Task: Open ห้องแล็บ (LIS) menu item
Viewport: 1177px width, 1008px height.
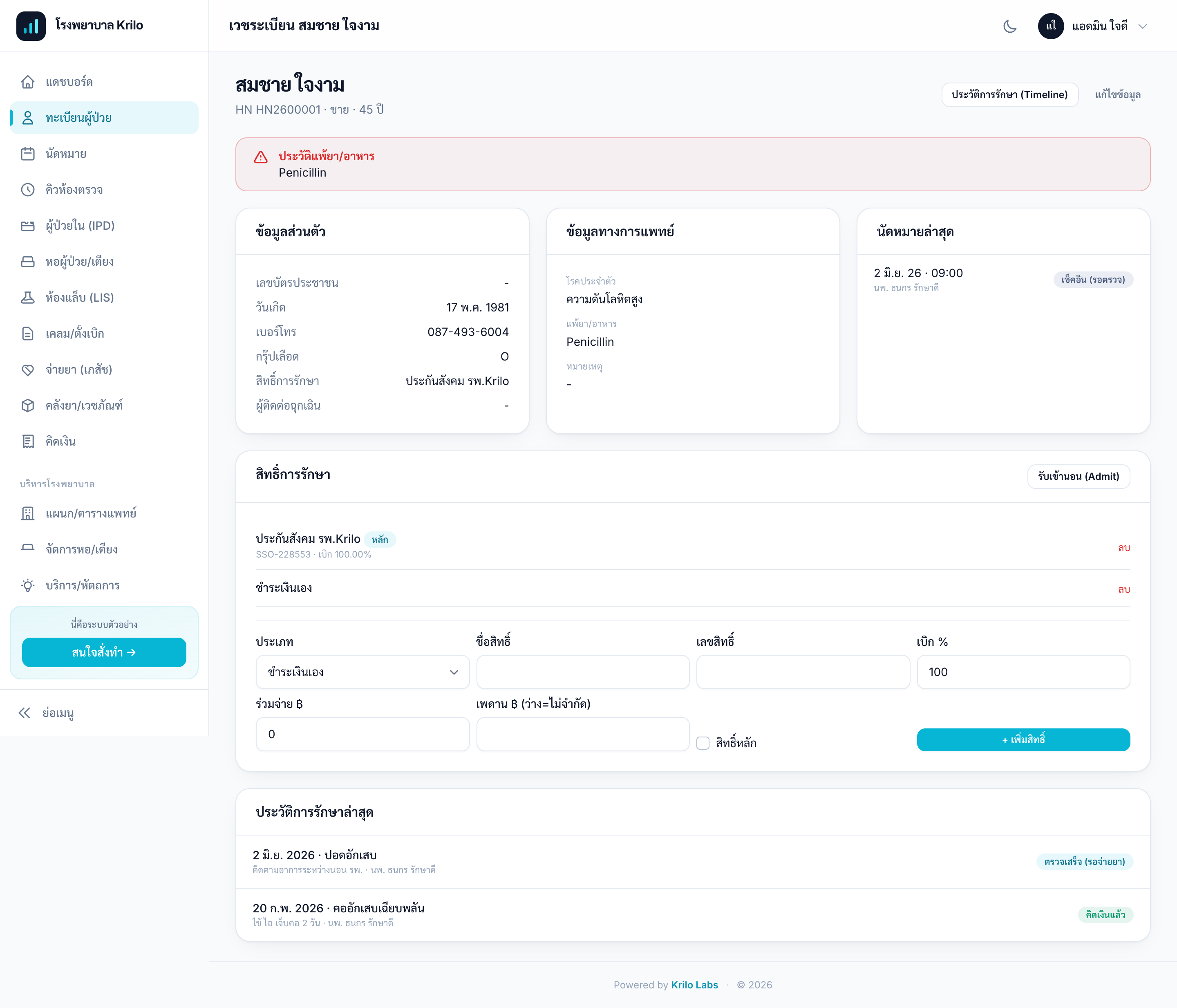Action: pyautogui.click(x=104, y=298)
